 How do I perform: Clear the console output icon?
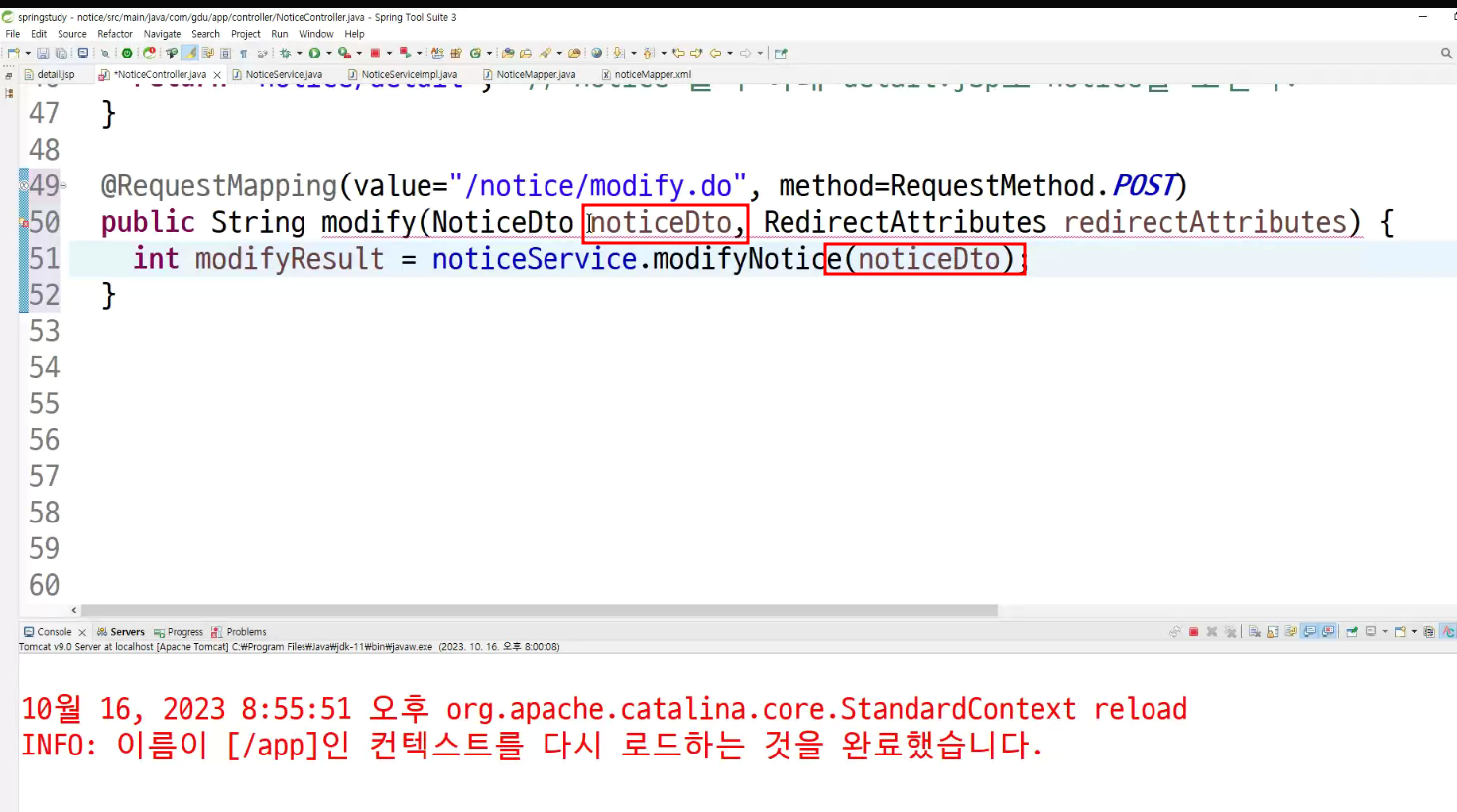coord(1255,632)
